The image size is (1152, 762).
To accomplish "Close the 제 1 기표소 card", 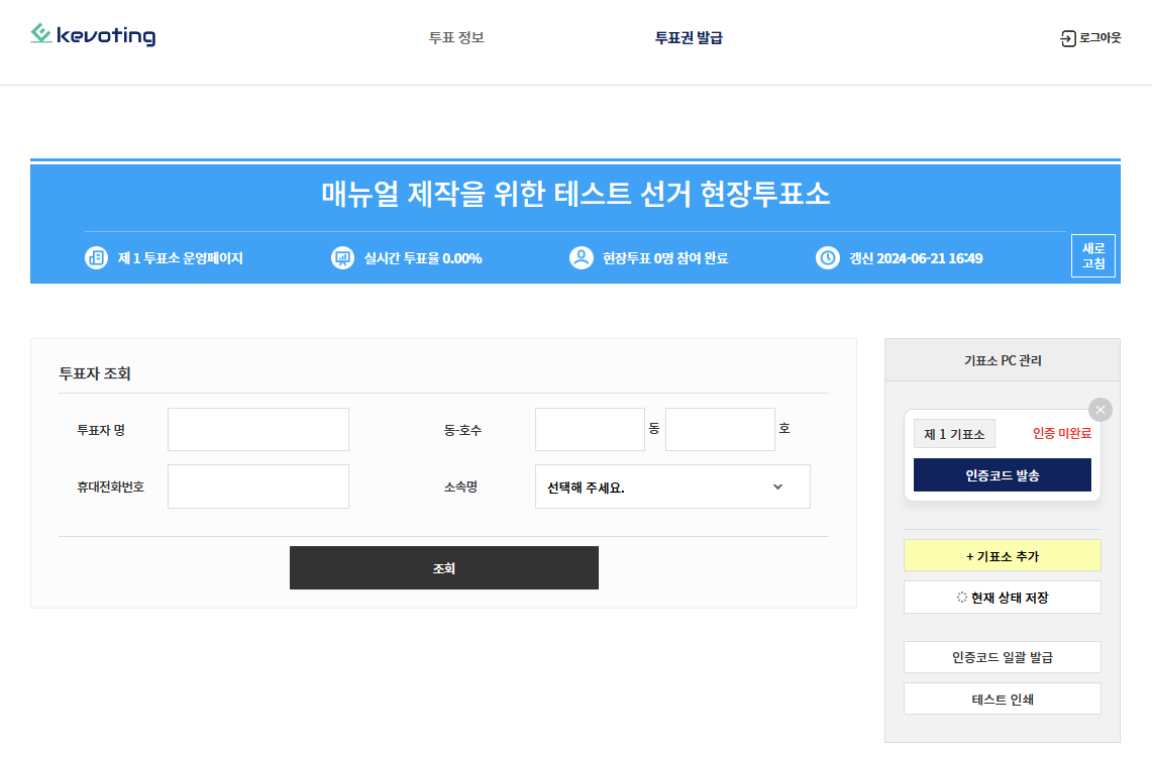I will pos(1100,410).
